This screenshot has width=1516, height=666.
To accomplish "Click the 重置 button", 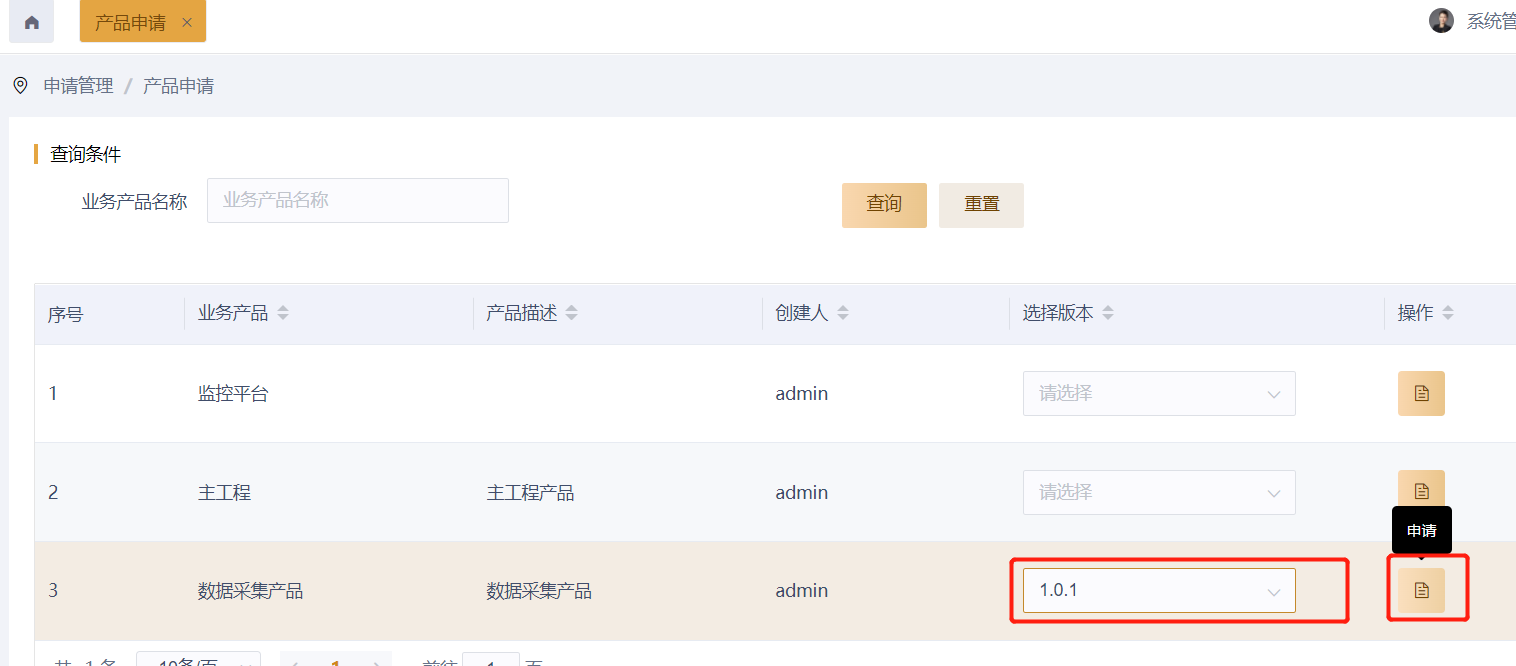I will pos(981,205).
